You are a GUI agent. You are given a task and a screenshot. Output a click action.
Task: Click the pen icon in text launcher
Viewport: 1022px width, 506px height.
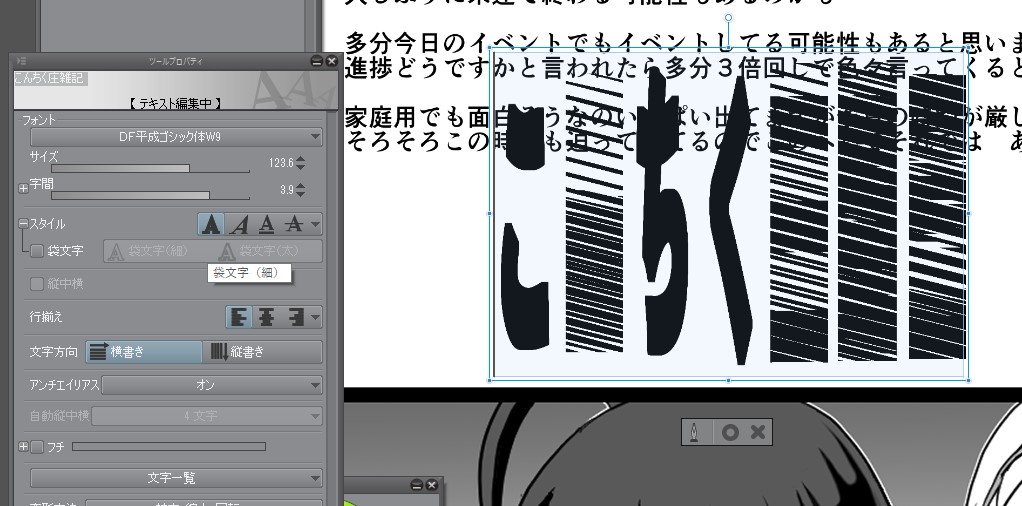point(695,432)
